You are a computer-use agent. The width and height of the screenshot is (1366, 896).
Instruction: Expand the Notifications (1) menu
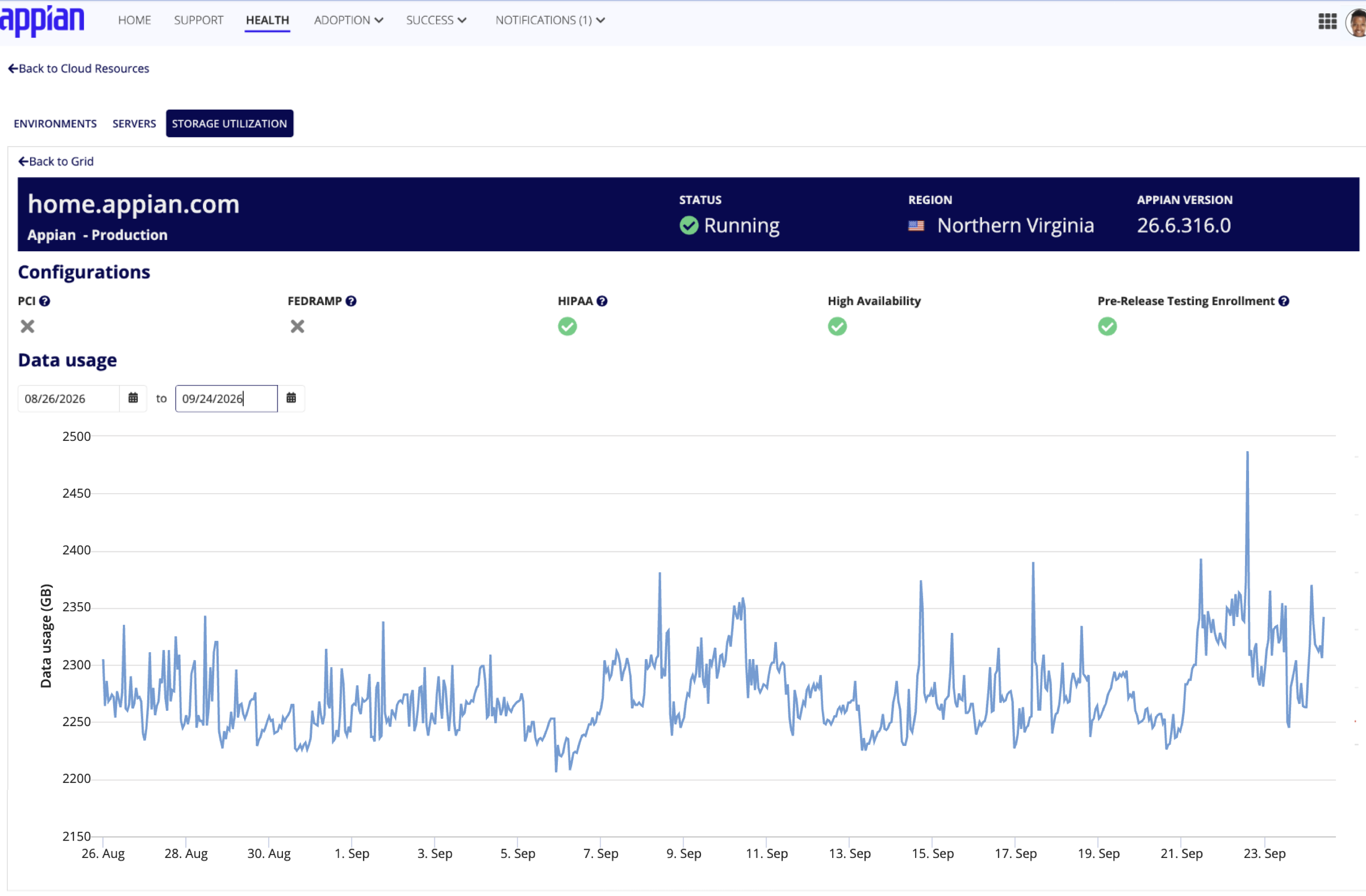pyautogui.click(x=550, y=20)
